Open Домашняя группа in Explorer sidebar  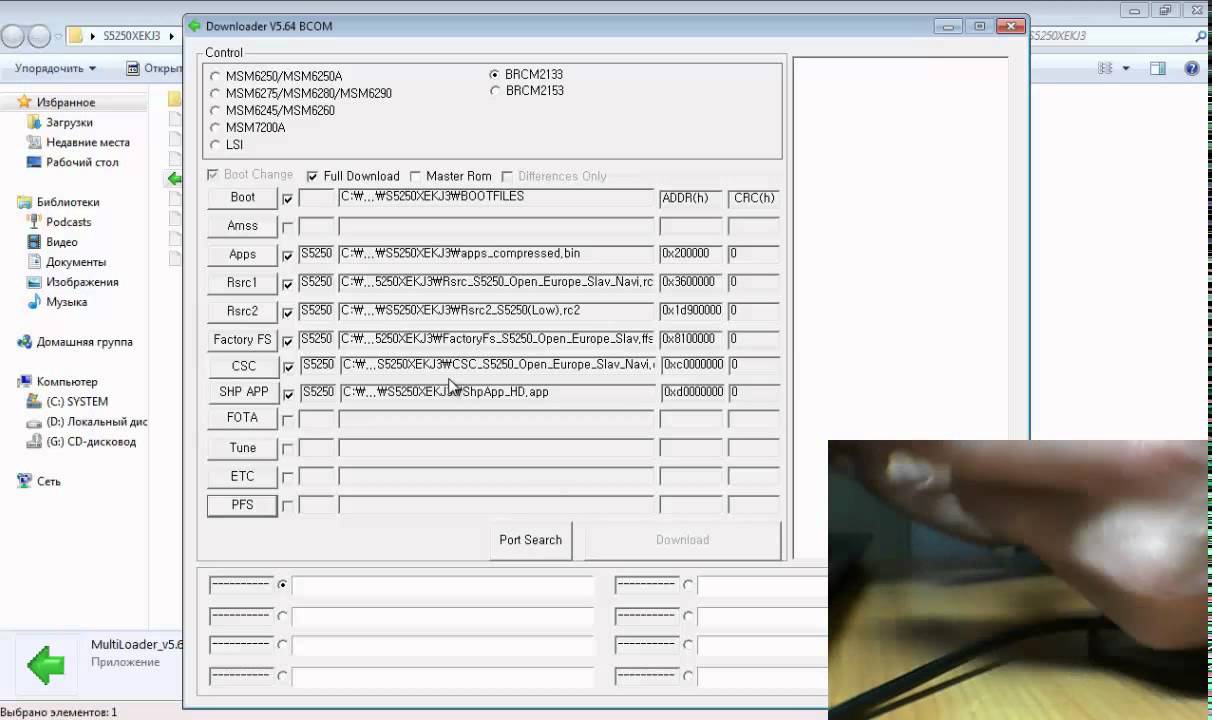point(85,342)
